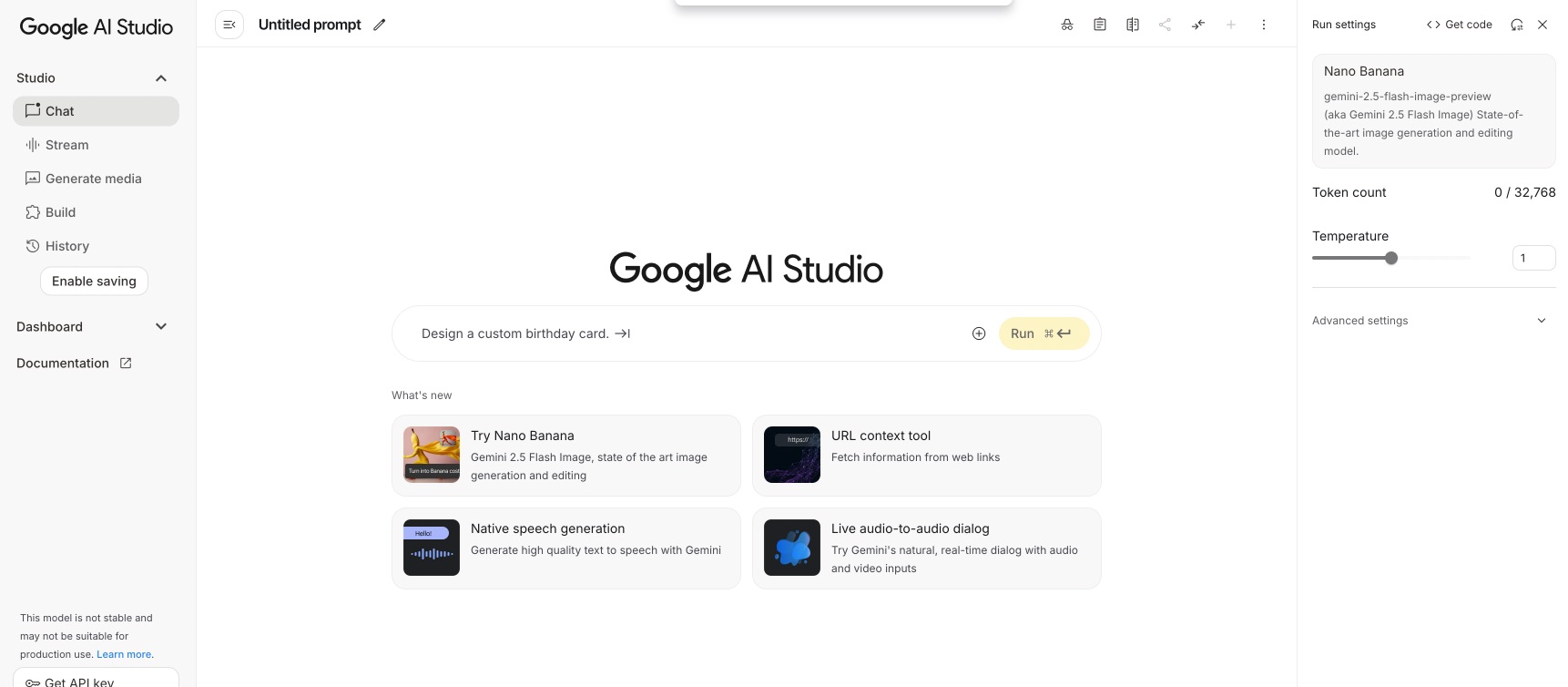Image resolution: width=1568 pixels, height=687 pixels.
Task: Open Live audio-to-audio dialog card
Action: click(x=927, y=549)
